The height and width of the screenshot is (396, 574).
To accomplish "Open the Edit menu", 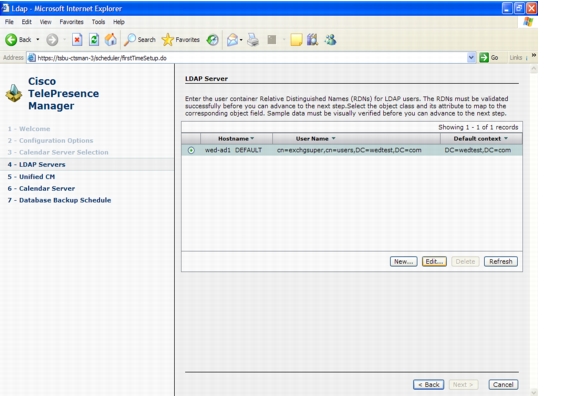I will coord(26,22).
